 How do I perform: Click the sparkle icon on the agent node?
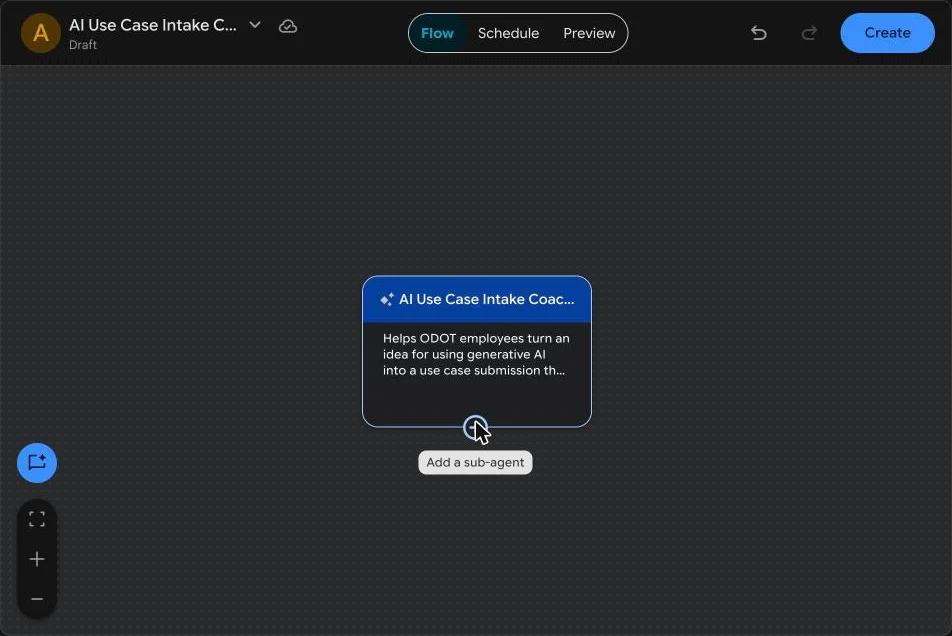click(x=387, y=299)
